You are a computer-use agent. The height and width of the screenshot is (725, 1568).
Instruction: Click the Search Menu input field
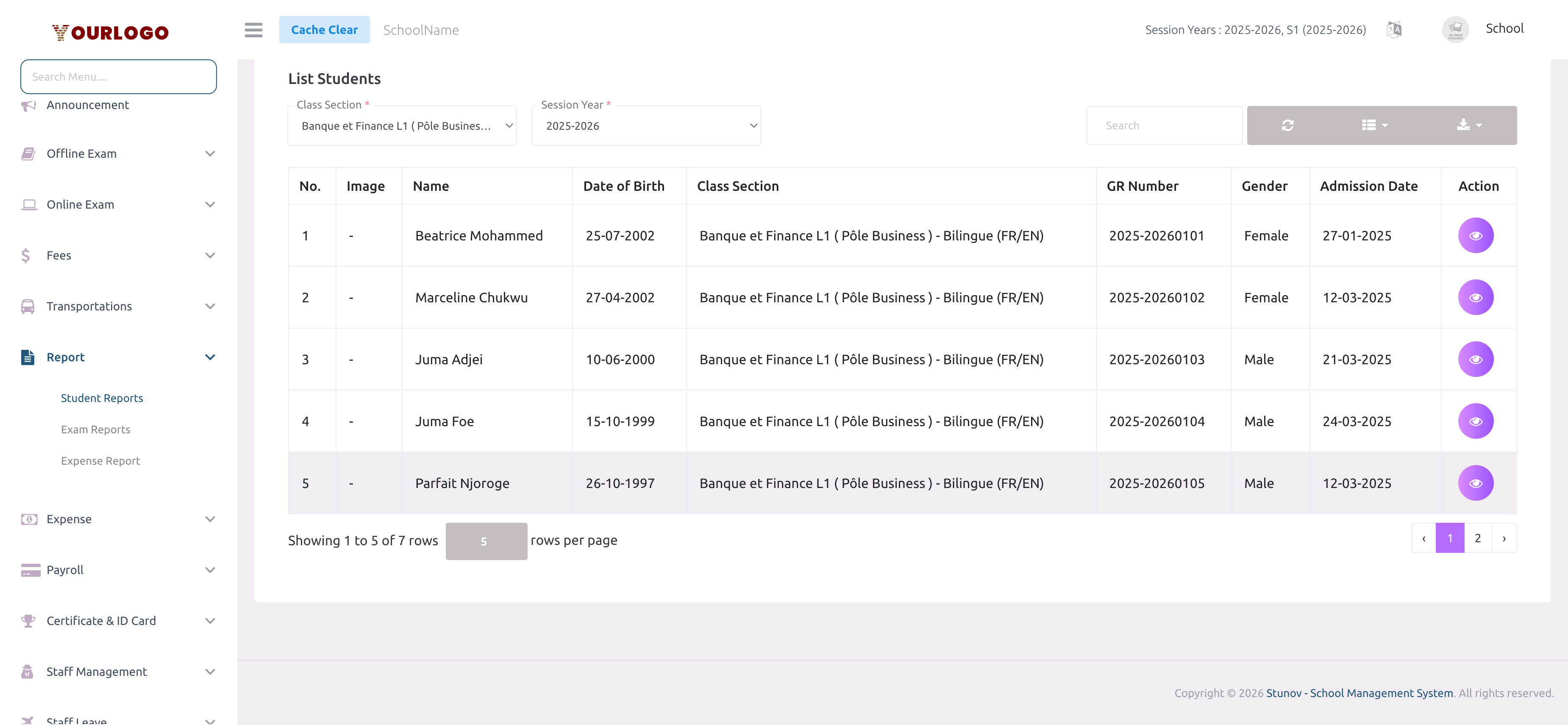[x=118, y=77]
